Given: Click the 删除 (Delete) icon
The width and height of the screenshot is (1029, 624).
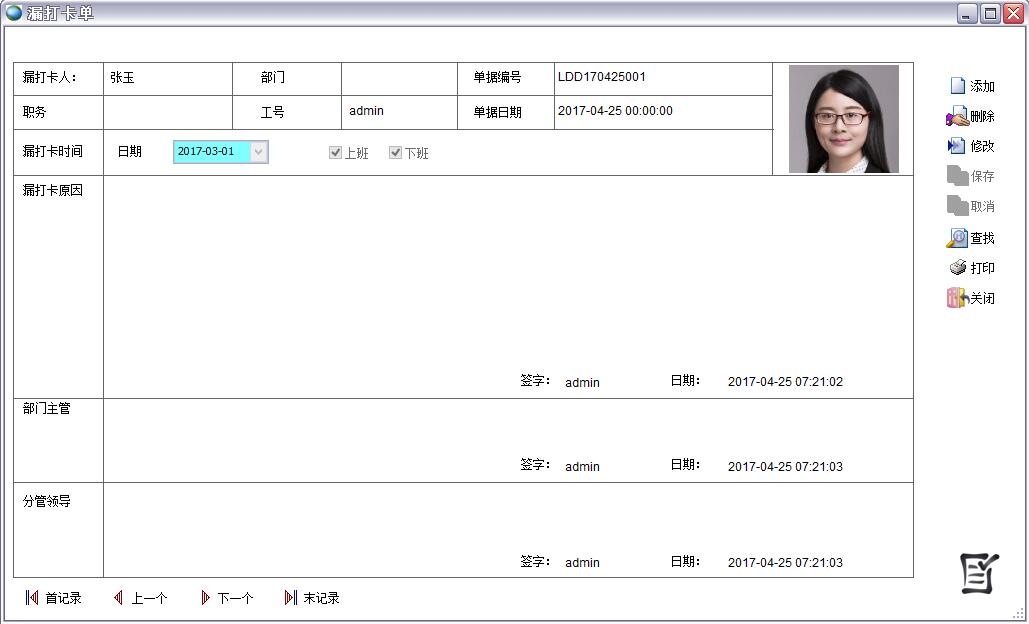Looking at the screenshot, I should point(957,117).
